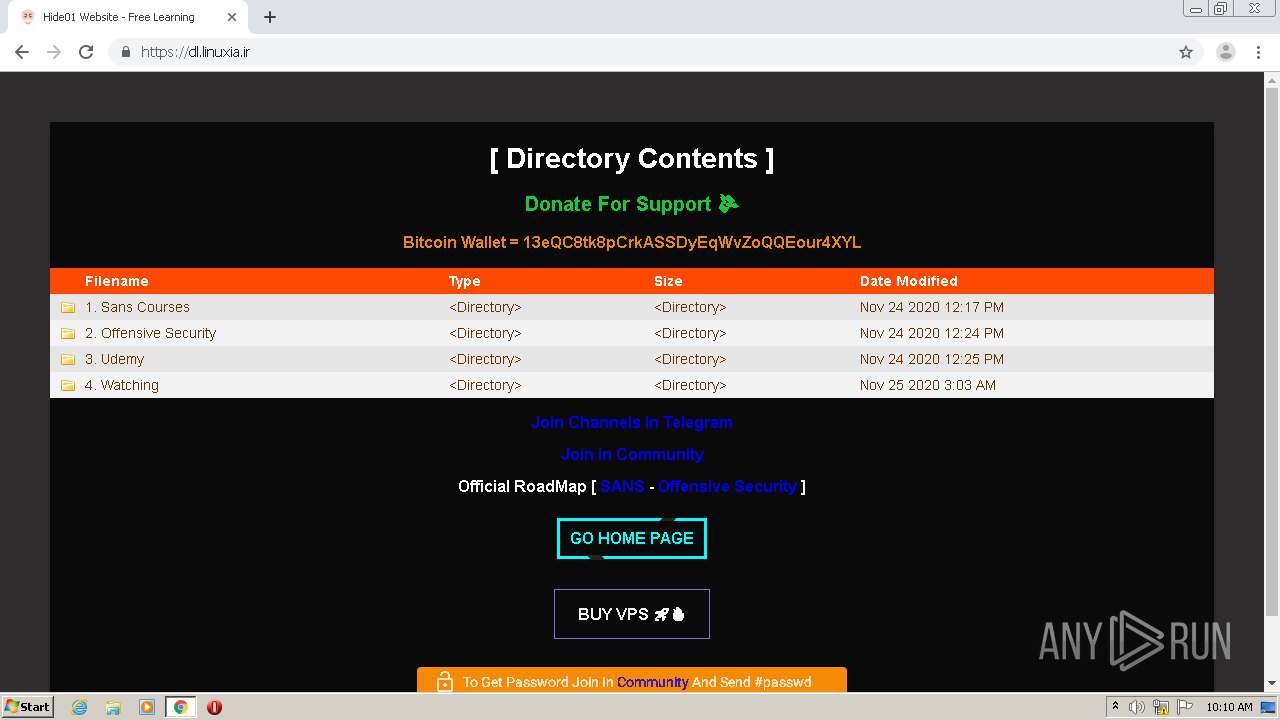Click the browser forward arrow
The width and height of the screenshot is (1280, 720).
click(x=54, y=52)
